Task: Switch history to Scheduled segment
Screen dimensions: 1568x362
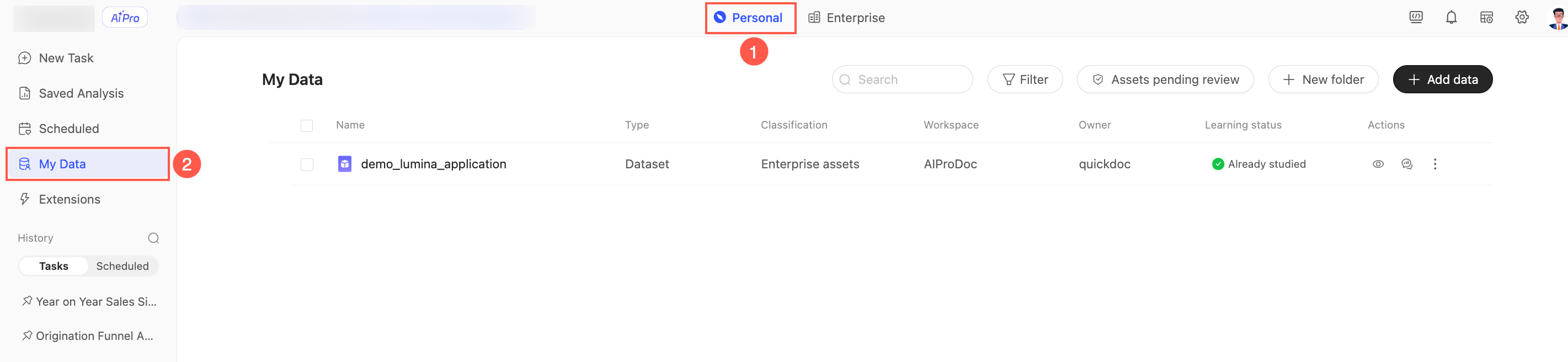Action: tap(122, 267)
